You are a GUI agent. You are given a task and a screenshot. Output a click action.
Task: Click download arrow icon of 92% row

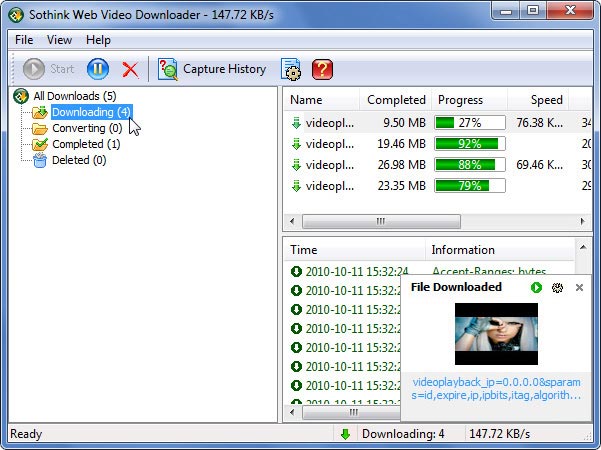tap(296, 144)
